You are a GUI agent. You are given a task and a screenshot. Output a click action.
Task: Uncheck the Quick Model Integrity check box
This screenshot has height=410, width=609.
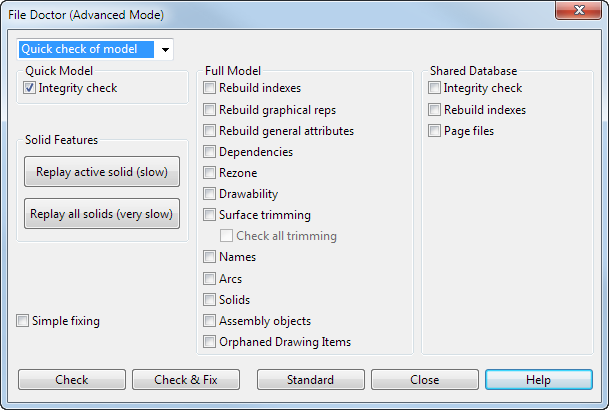click(30, 88)
